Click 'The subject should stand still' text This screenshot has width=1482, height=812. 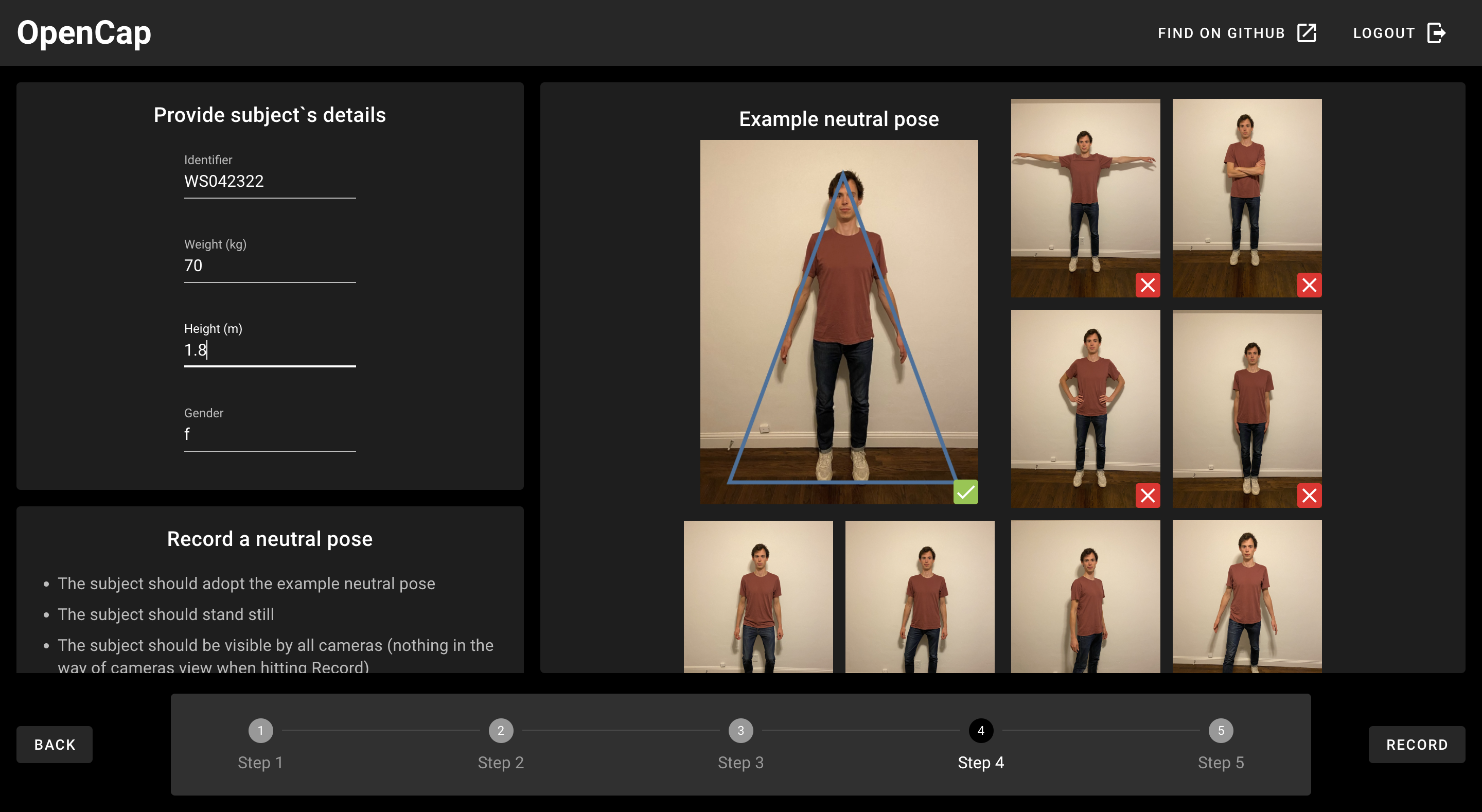tap(166, 614)
